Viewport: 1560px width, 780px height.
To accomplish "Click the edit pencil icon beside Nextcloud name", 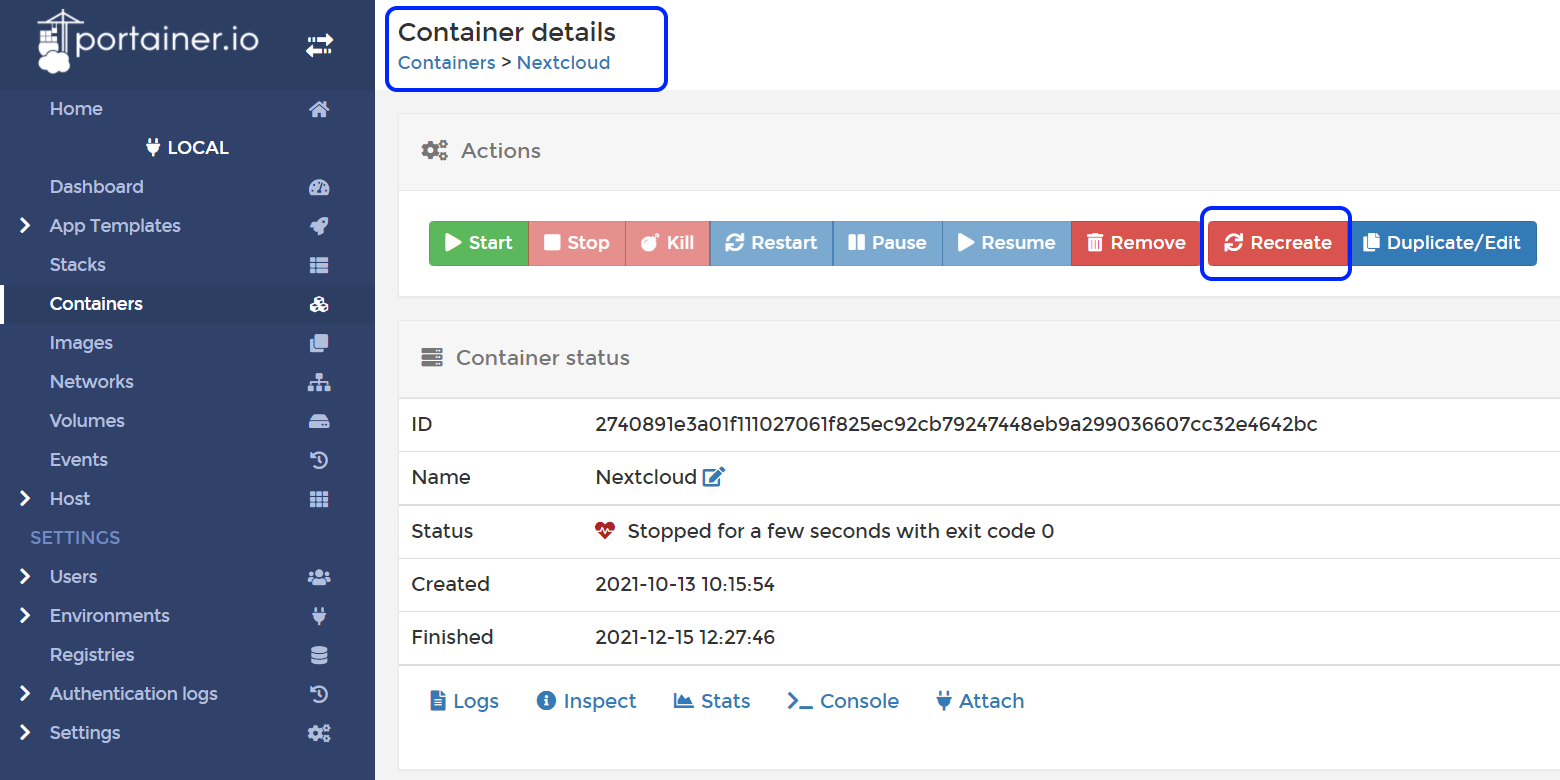I will click(713, 477).
